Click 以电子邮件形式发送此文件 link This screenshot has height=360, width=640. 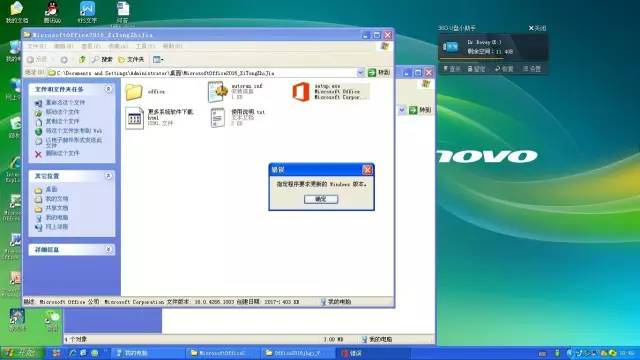click(x=73, y=142)
